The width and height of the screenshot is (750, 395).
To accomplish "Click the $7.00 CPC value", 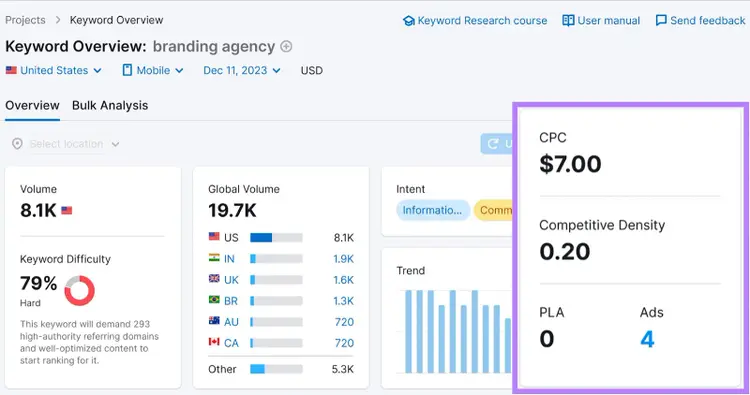I will click(x=570, y=164).
